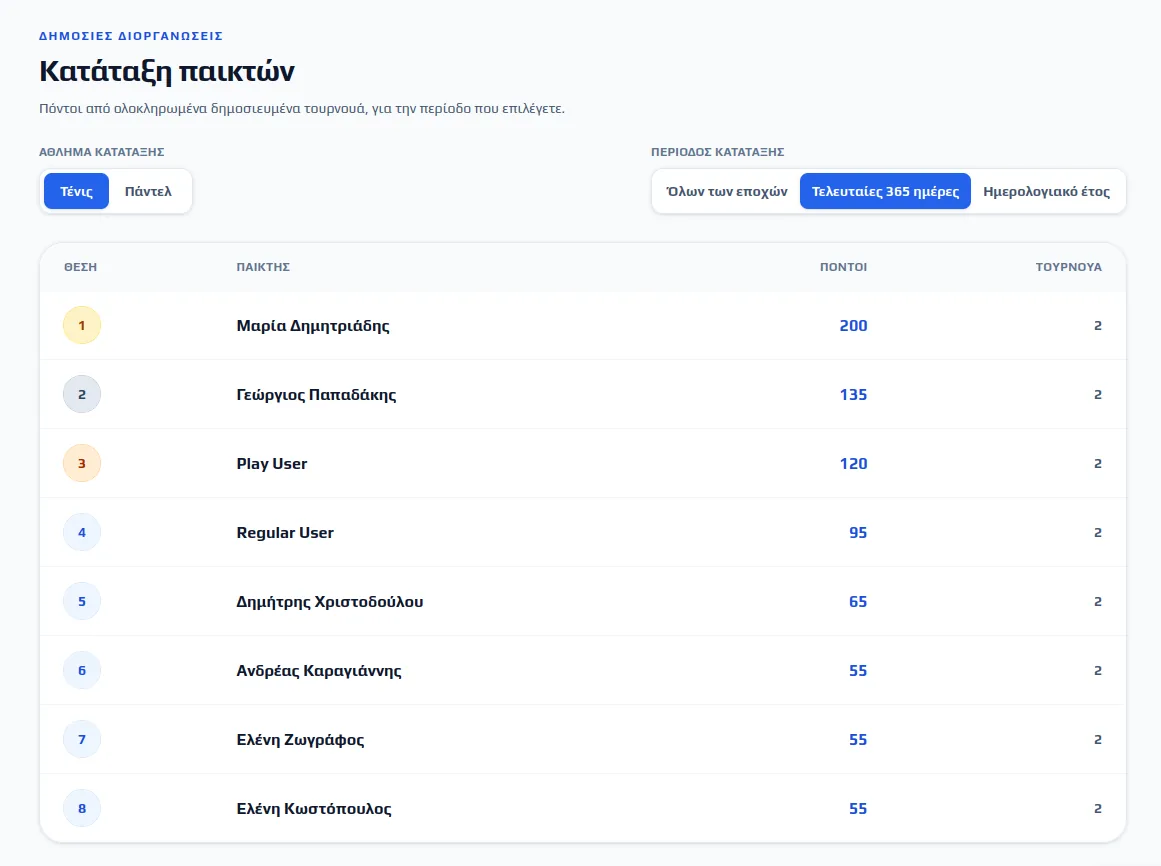Open player Γεώργιος Παπαδάκης

316,395
